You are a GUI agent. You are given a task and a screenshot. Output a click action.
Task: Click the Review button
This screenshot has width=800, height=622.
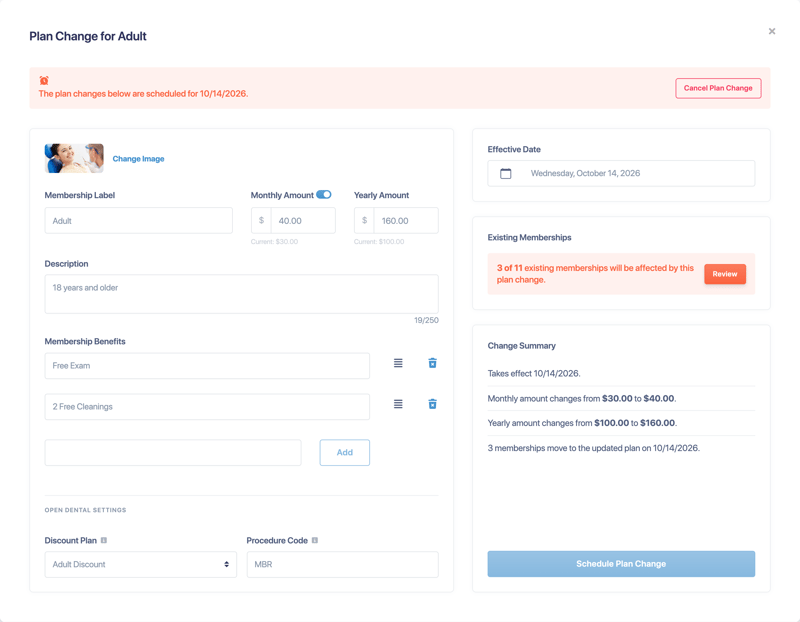724,274
